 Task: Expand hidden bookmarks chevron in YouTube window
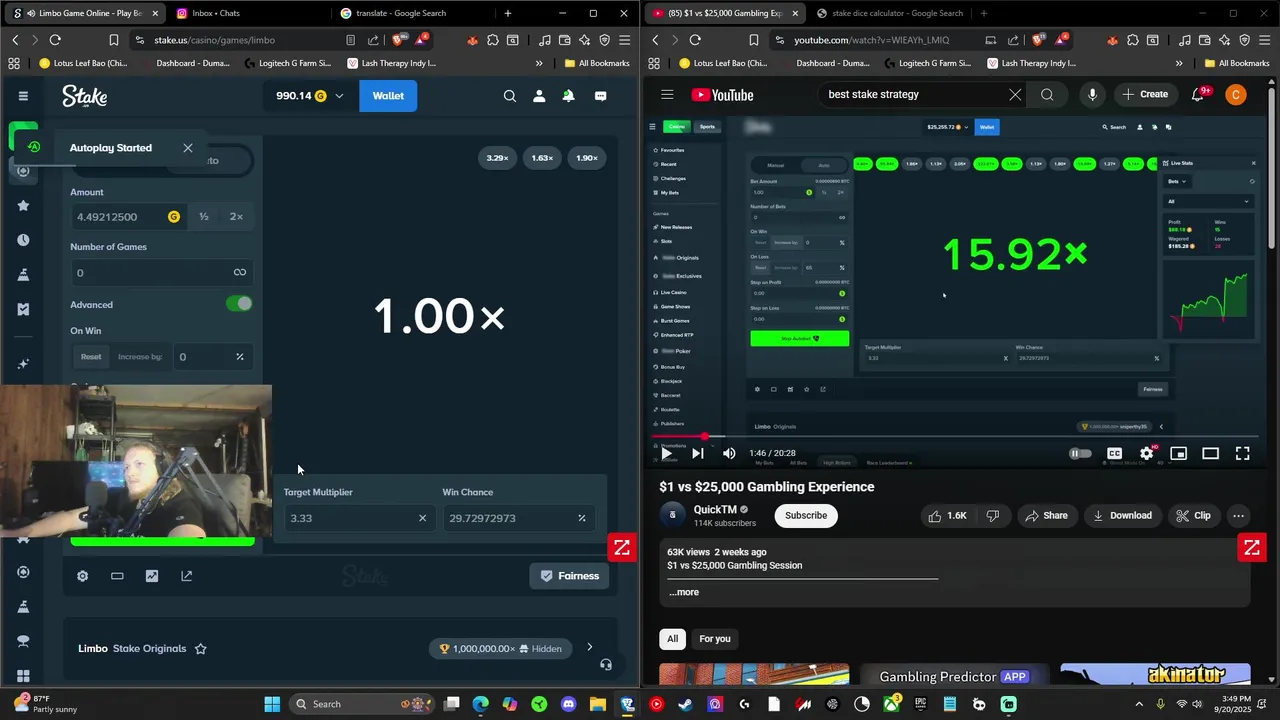(x=1179, y=63)
